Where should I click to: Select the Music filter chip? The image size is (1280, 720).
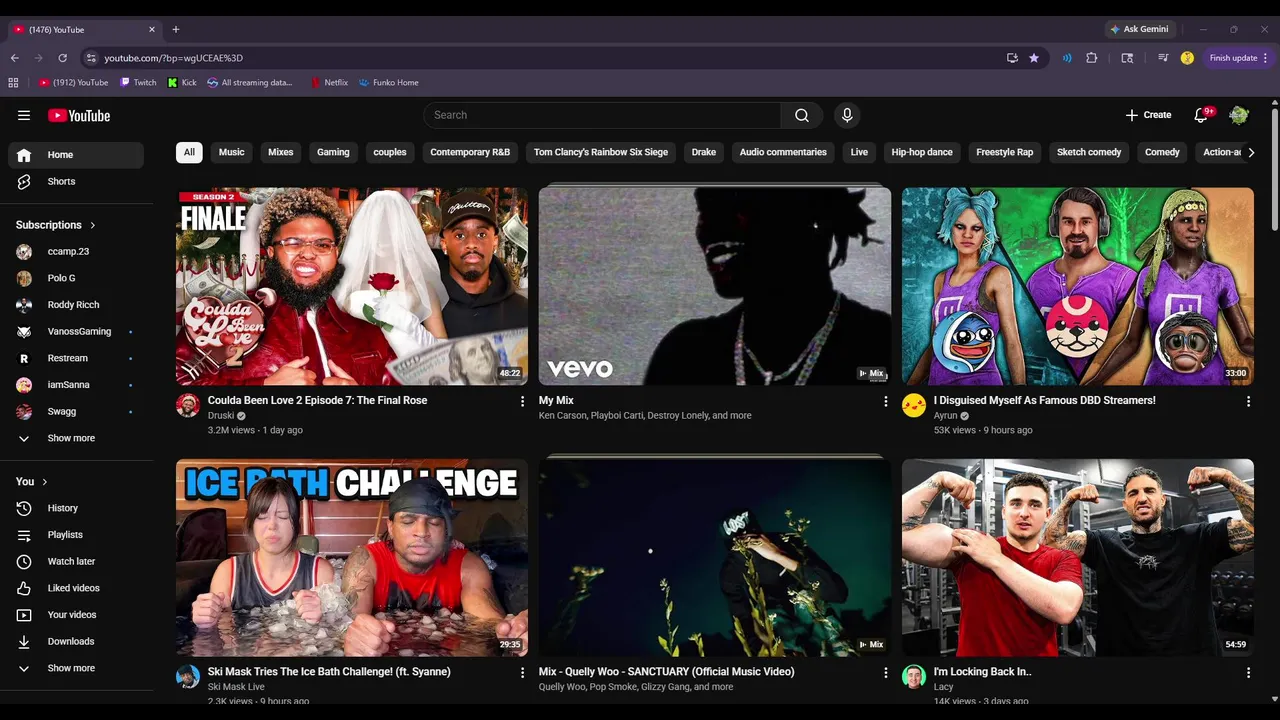point(232,152)
